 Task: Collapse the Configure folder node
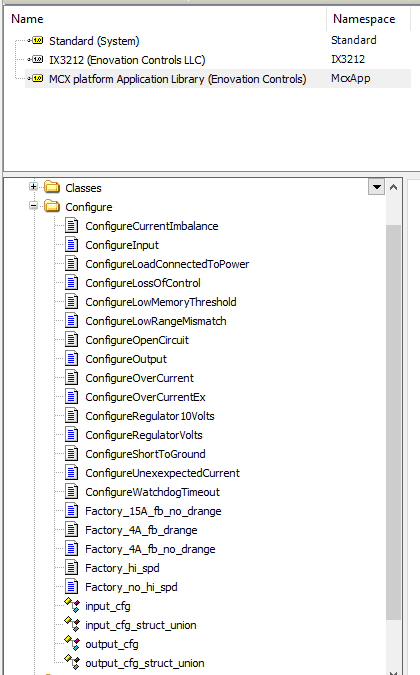(x=33, y=205)
